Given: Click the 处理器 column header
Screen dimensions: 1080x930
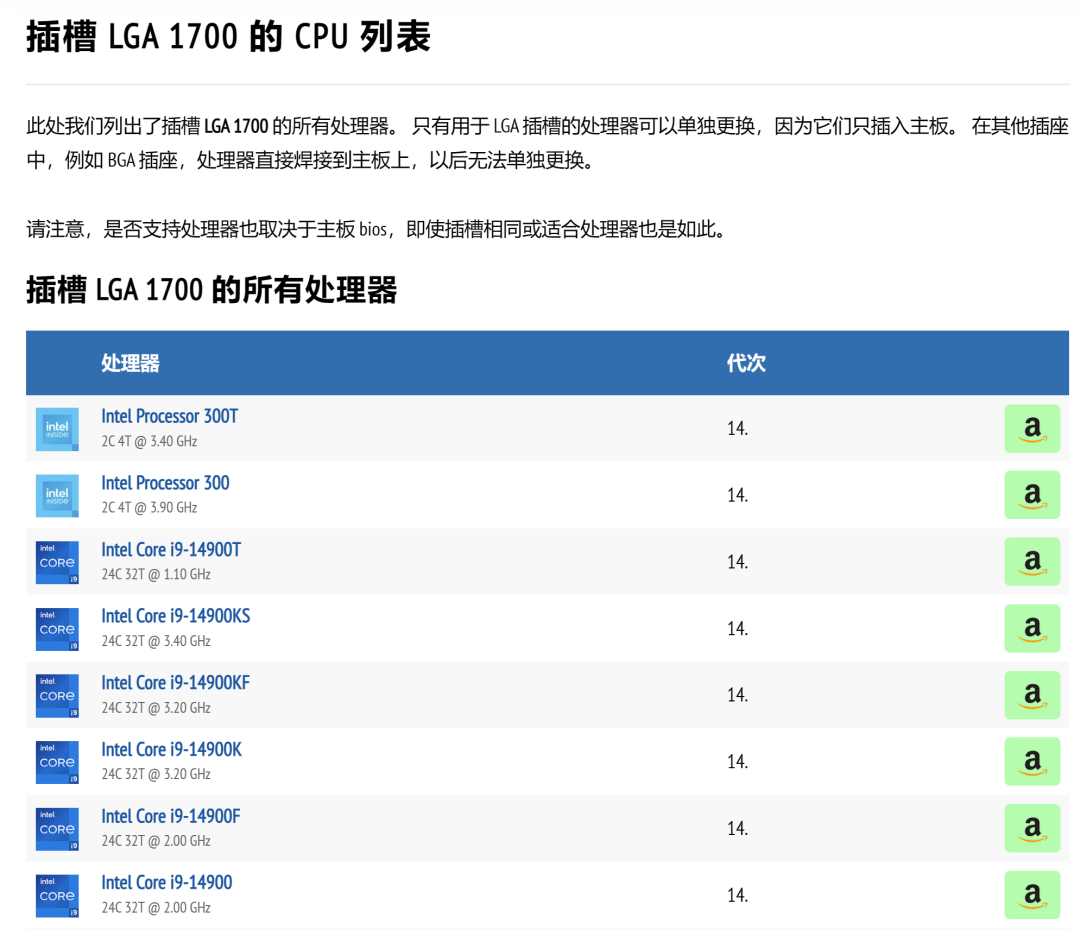Looking at the screenshot, I should click(130, 363).
